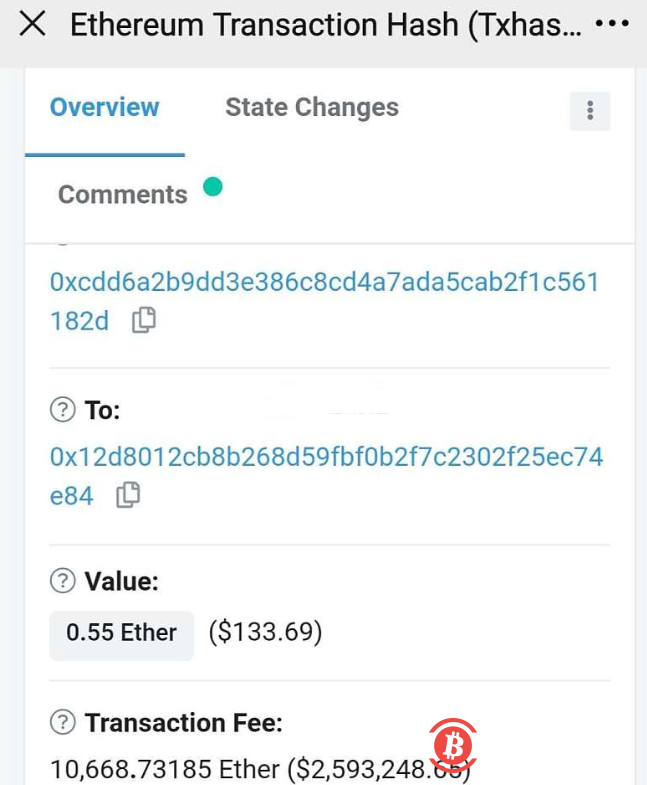Close the Ethereum Transaction Hash page
Screen dimensions: 647x785
click(x=32, y=26)
